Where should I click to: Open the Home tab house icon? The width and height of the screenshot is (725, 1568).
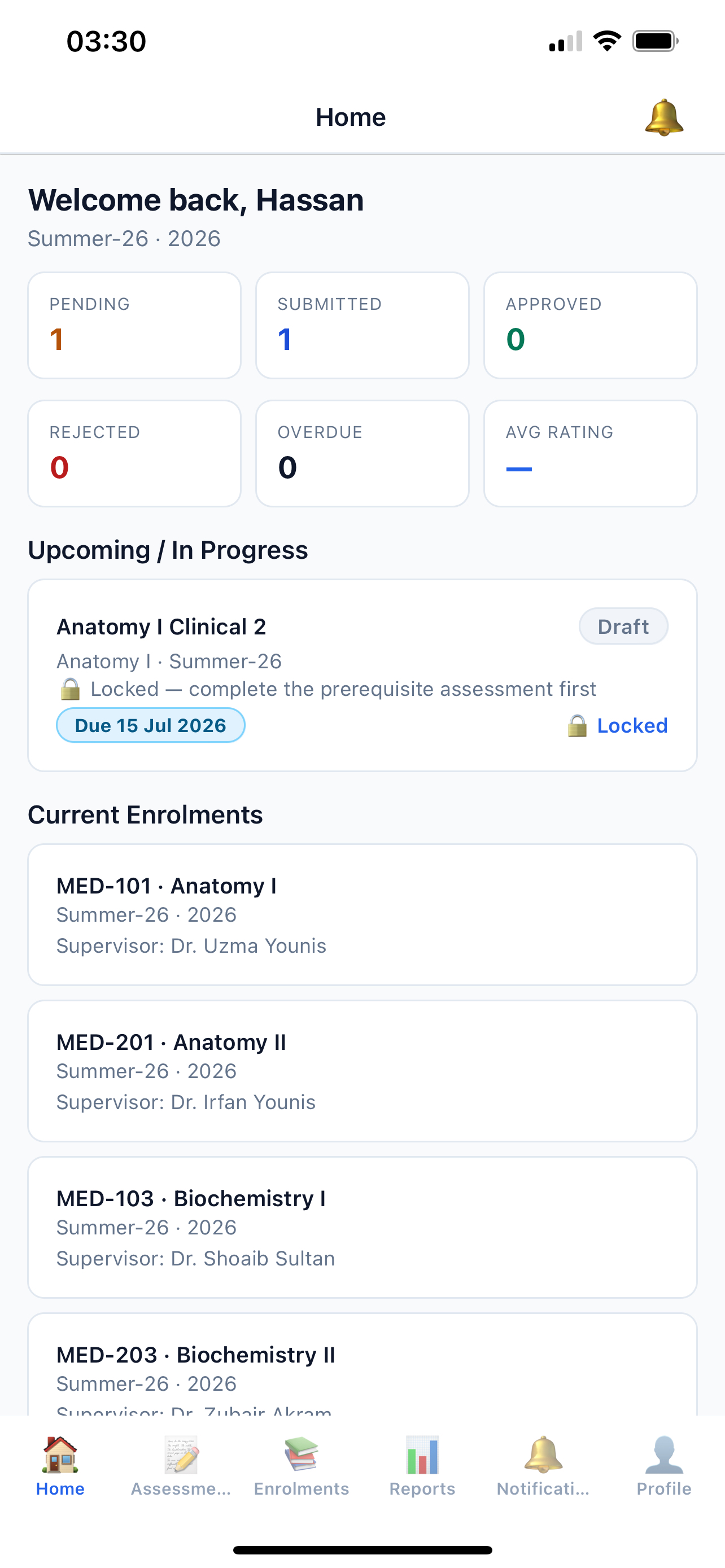pyautogui.click(x=60, y=1455)
